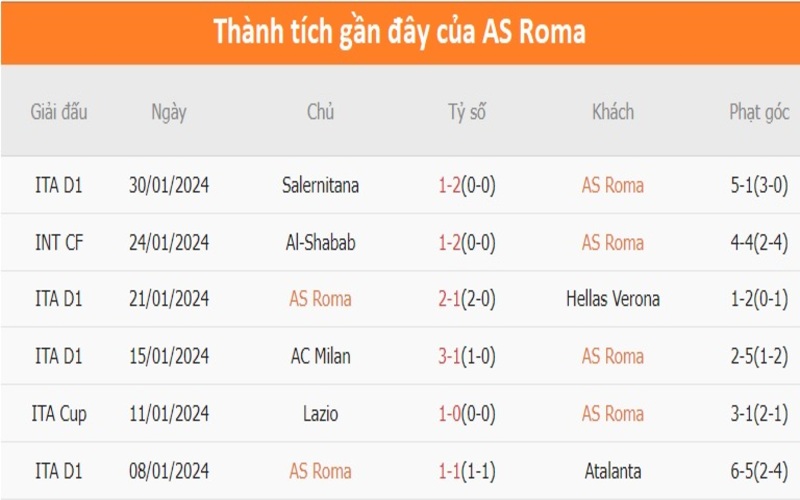The height and width of the screenshot is (500, 800).
Task: Click the corner stat 6-5(2-4)
Action: pos(759,470)
